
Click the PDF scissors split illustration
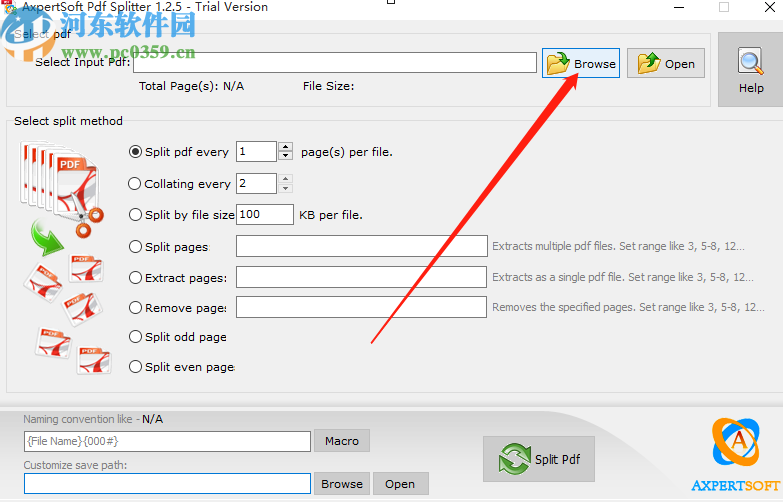[66, 257]
